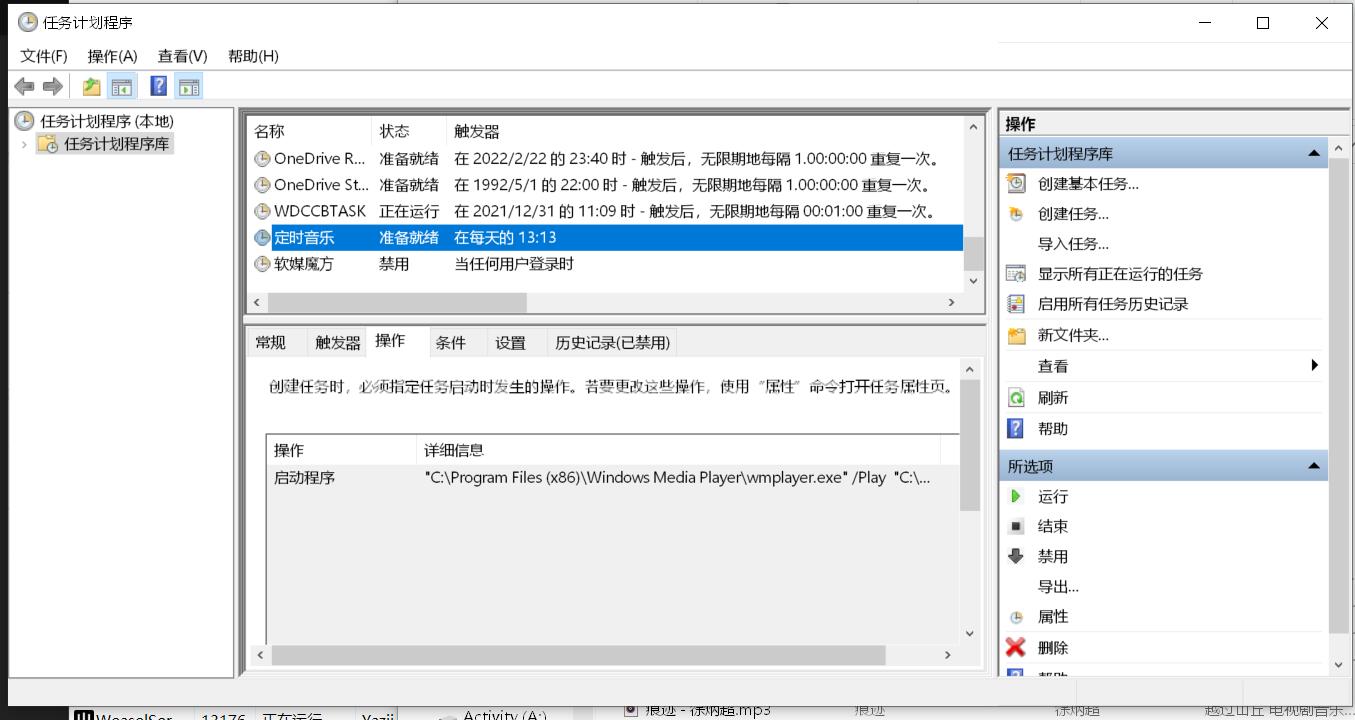The width and height of the screenshot is (1355, 720).
Task: Collapse the 任务计划程序库 actions section
Action: [x=1313, y=154]
